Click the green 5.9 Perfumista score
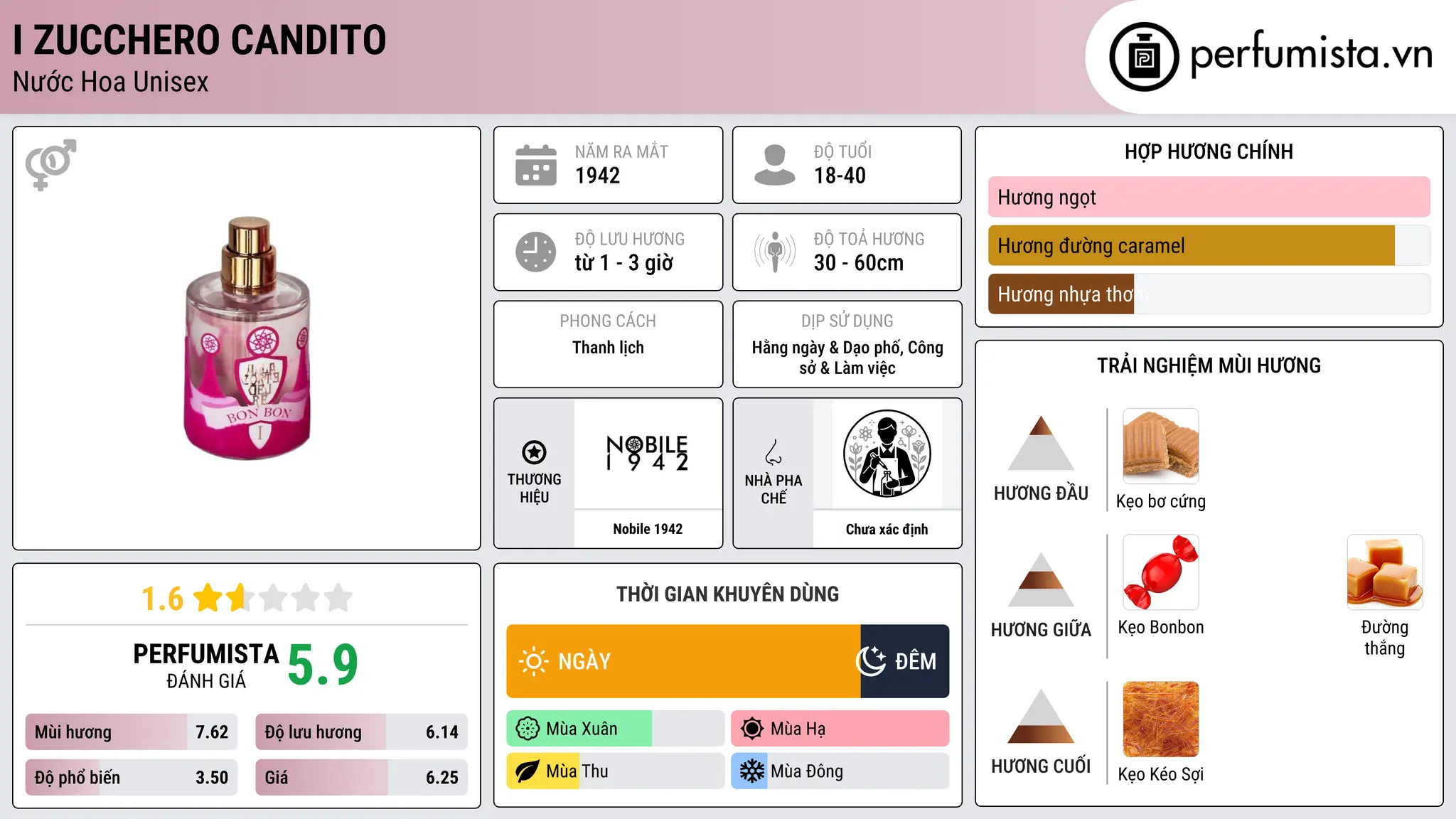Viewport: 1456px width, 819px height. click(x=323, y=665)
